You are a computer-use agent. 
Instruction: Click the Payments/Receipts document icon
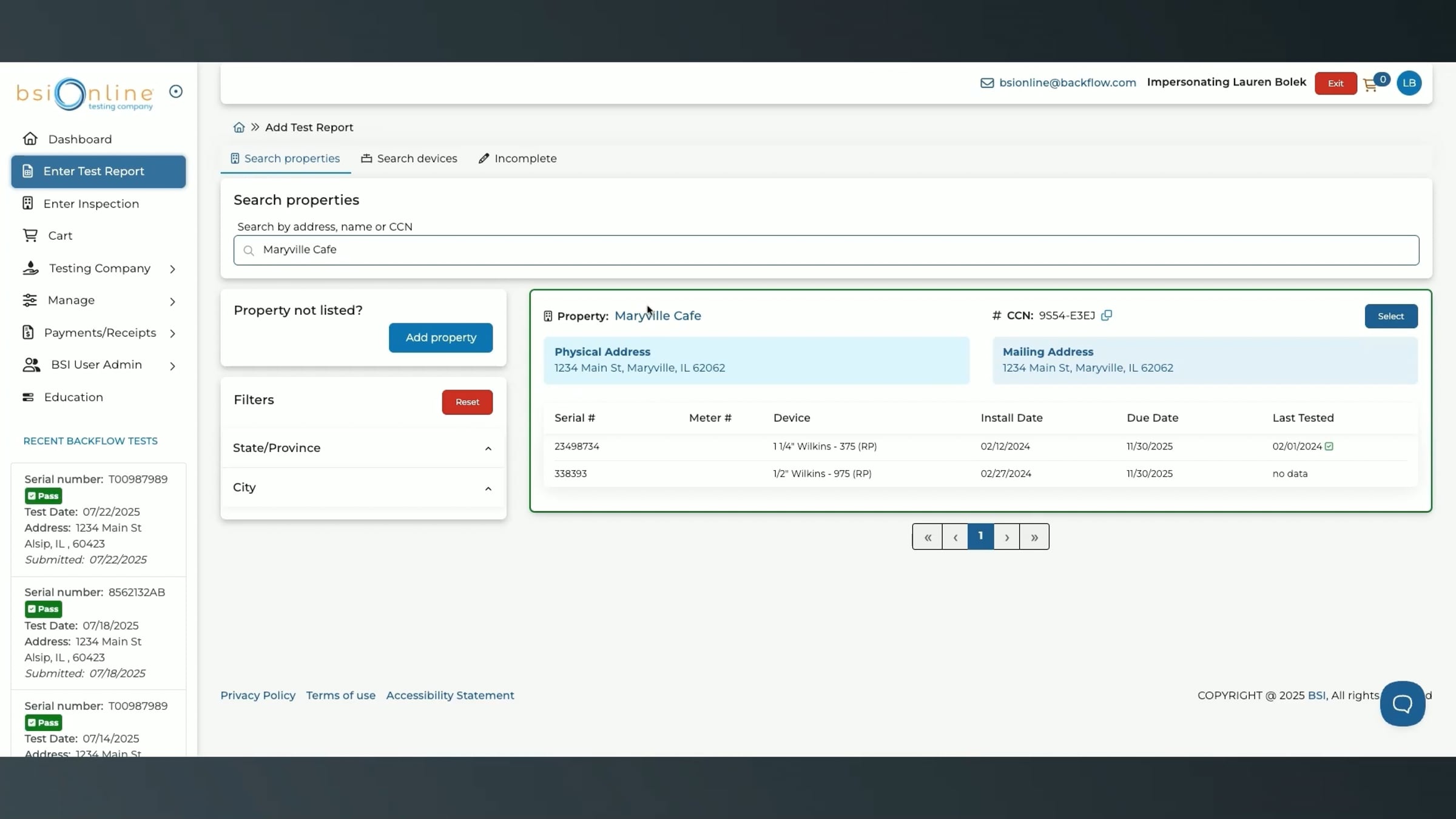[x=28, y=332]
